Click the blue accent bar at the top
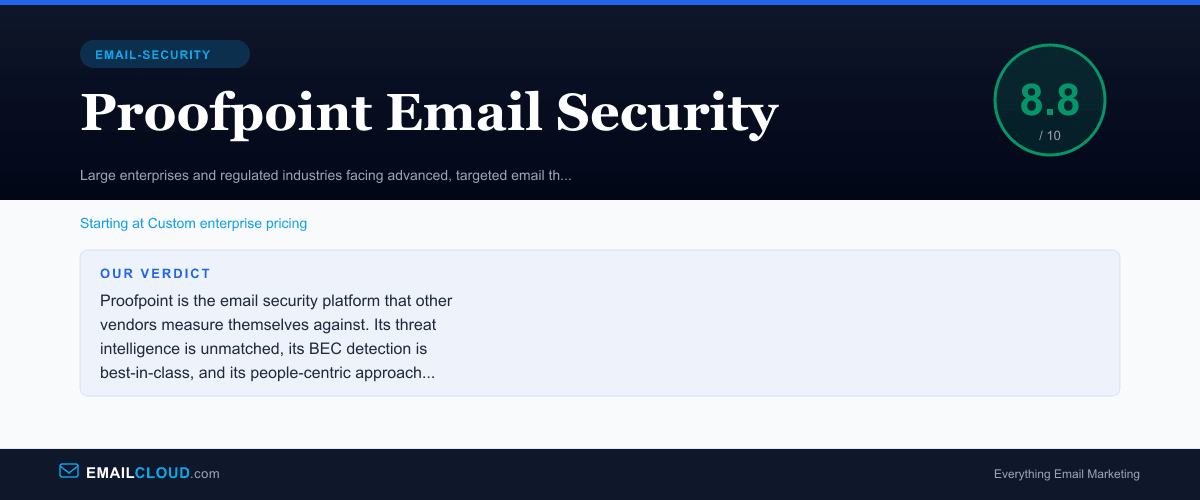The width and height of the screenshot is (1200, 500). point(600,2)
